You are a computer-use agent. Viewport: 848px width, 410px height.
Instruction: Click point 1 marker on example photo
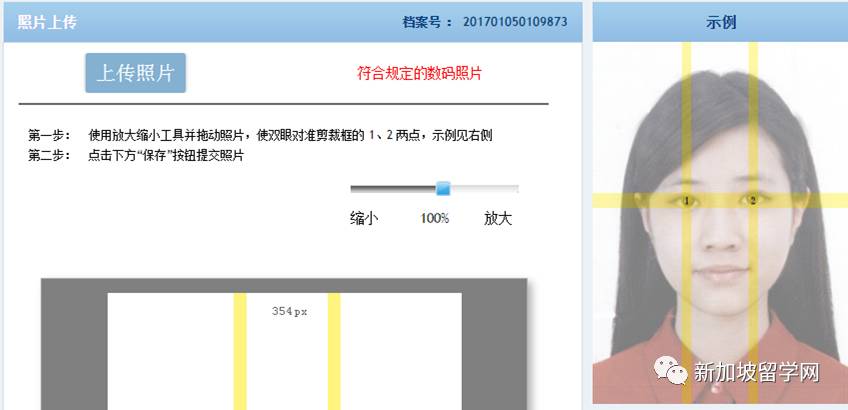686,201
